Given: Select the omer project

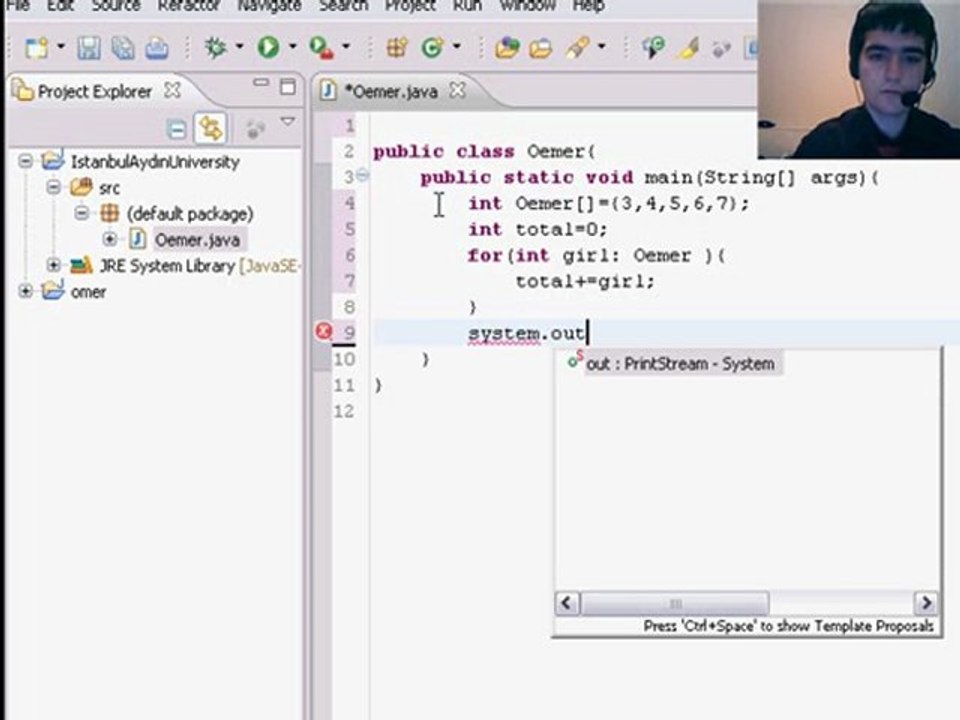Looking at the screenshot, I should (x=88, y=292).
